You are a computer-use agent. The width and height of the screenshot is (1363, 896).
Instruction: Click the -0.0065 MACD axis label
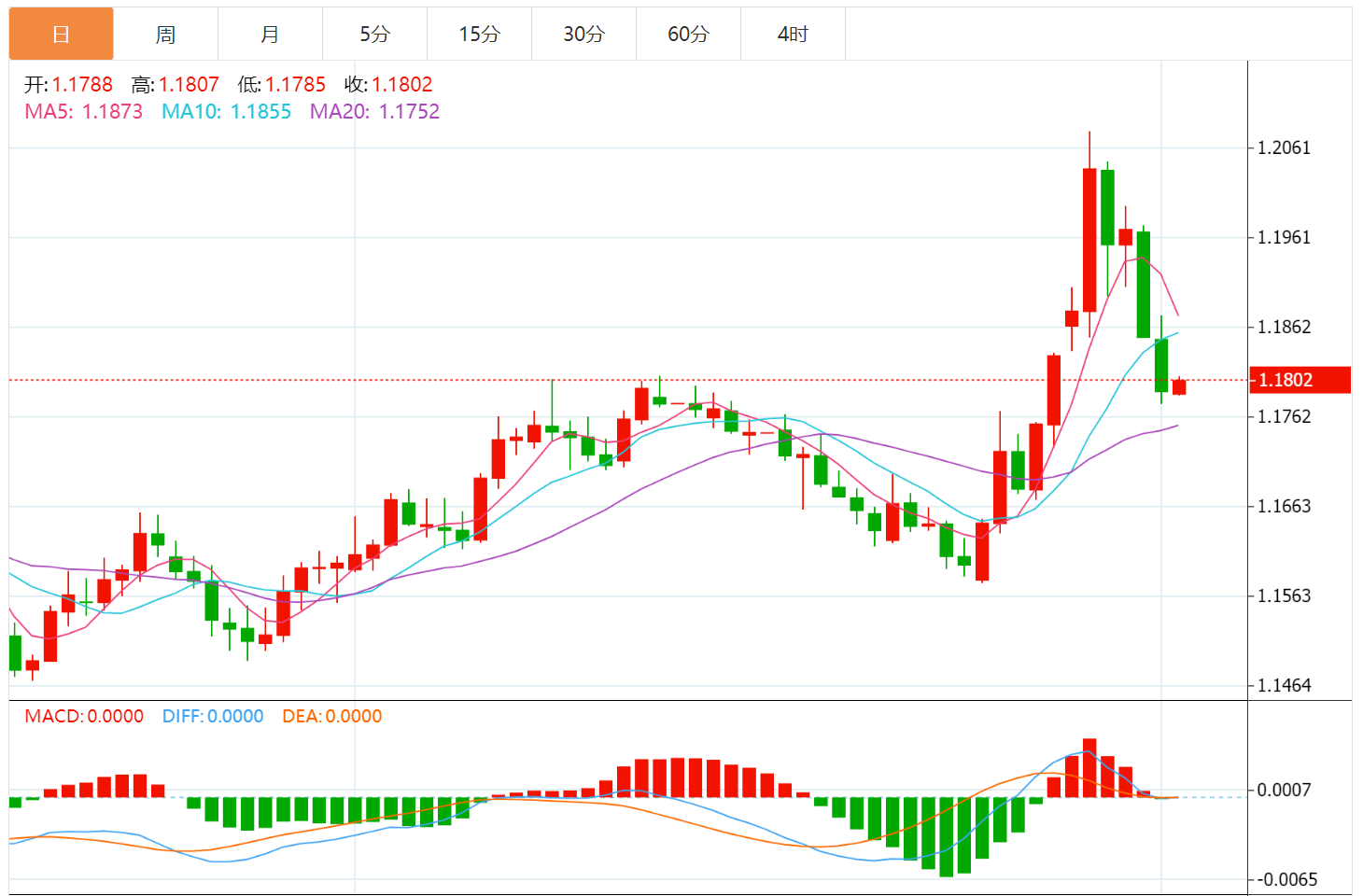[1286, 879]
